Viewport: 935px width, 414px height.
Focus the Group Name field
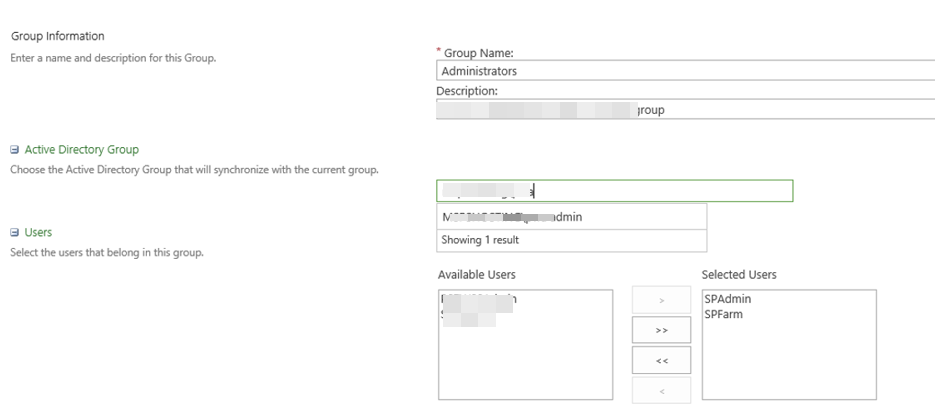(x=685, y=71)
